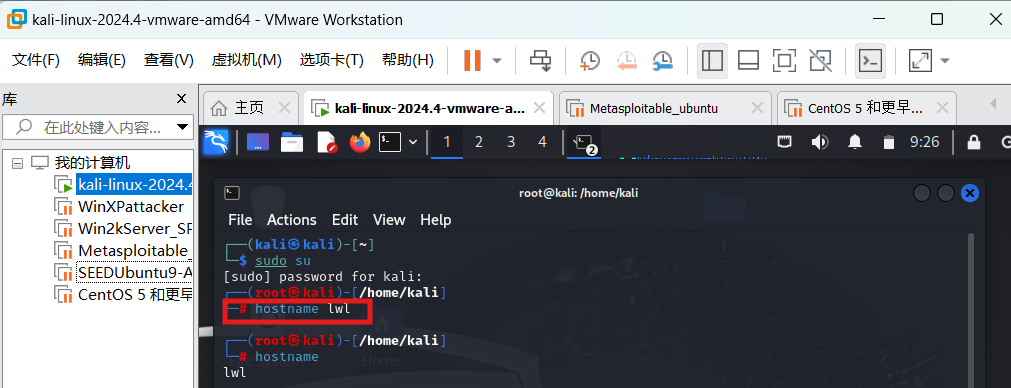Screen dimensions: 1011x388
Task: Open the snapshot manager
Action: (x=663, y=61)
